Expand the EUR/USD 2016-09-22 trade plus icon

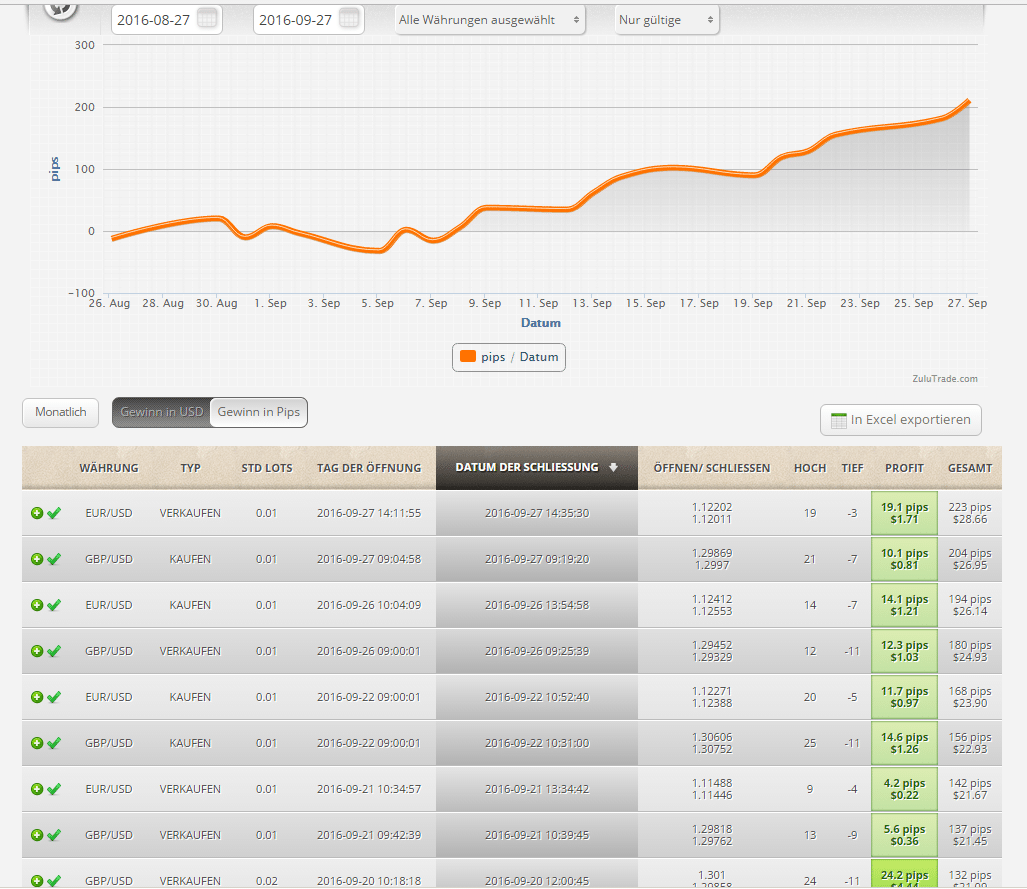tap(37, 697)
